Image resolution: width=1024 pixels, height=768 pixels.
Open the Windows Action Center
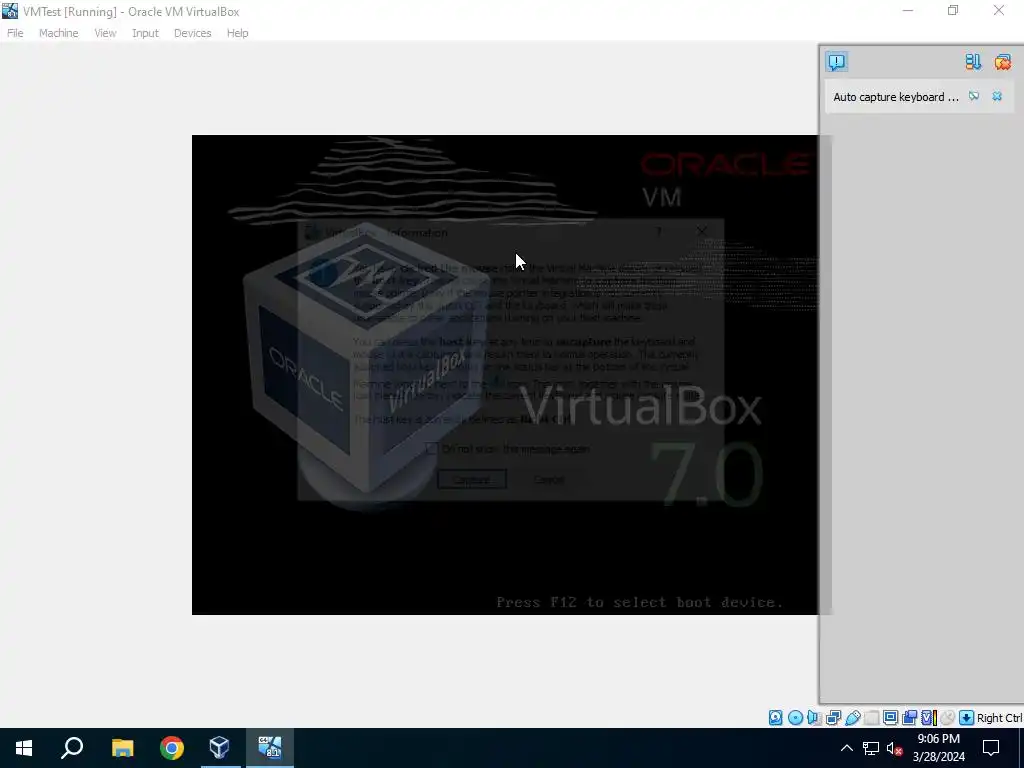991,748
